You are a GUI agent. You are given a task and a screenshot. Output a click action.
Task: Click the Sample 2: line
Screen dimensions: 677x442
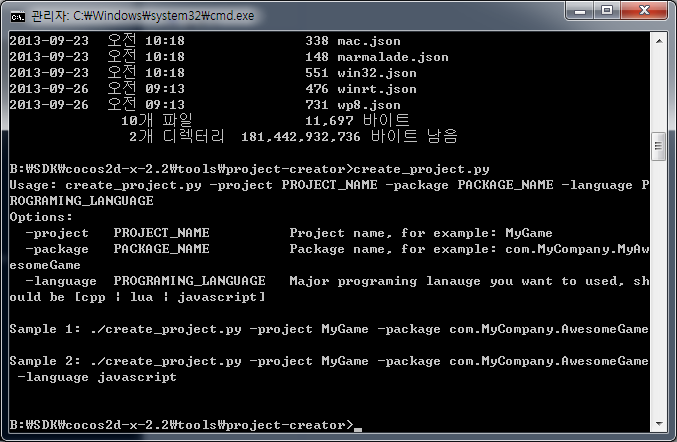click(x=329, y=369)
